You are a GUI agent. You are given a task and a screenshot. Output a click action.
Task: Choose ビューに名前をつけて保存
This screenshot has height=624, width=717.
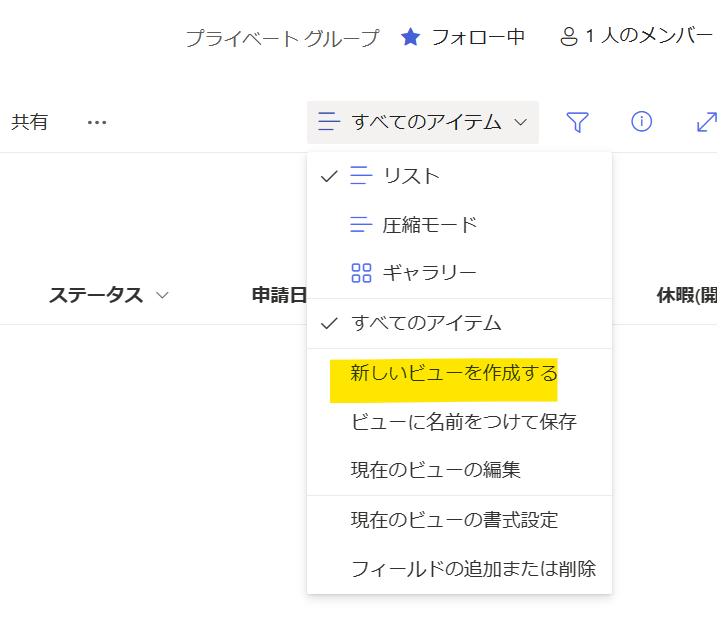tap(459, 421)
